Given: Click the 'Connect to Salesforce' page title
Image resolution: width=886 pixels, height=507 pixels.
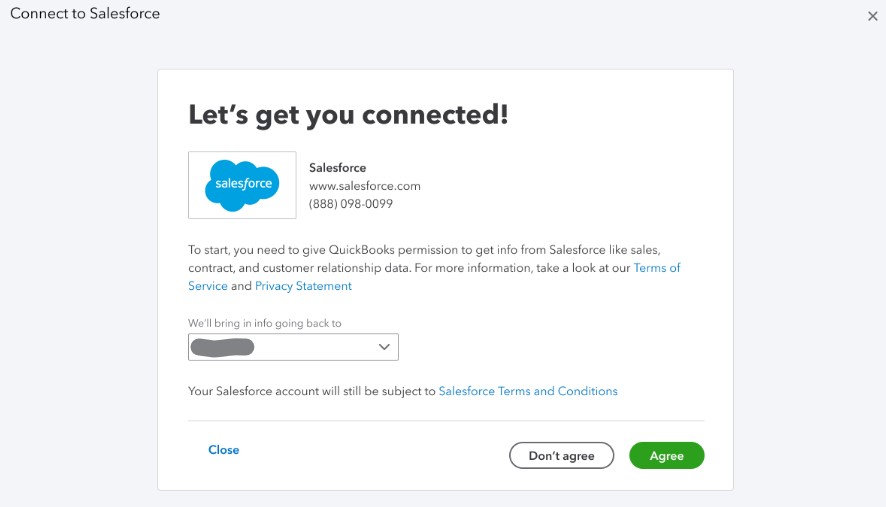Looking at the screenshot, I should pos(85,14).
